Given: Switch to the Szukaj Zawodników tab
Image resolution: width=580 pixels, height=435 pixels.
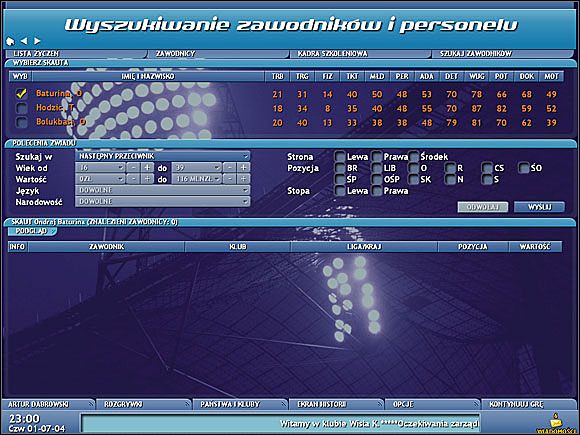Looking at the screenshot, I should [503, 54].
